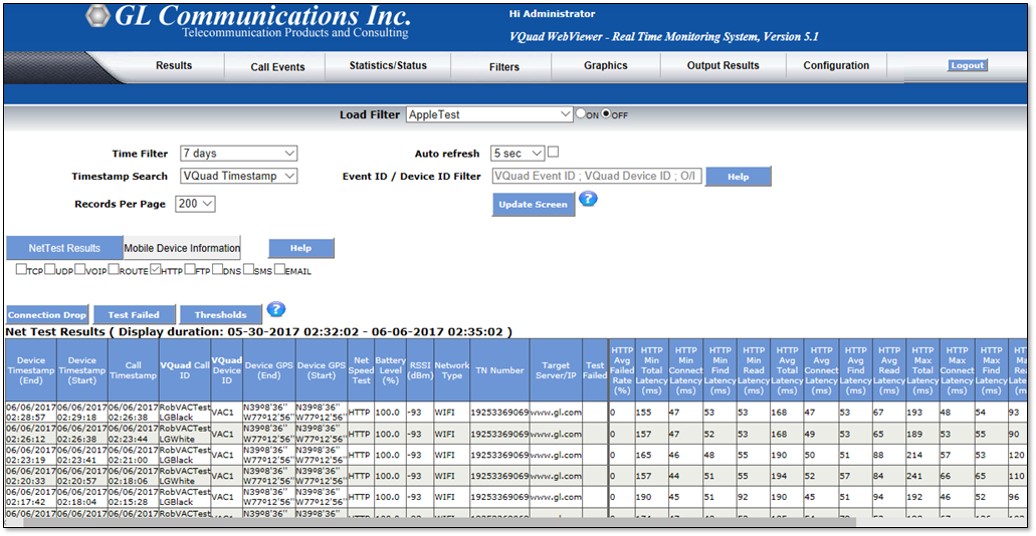Click the GL Communications hexagon logo
Viewport: 1036px width, 536px height.
tap(98, 17)
